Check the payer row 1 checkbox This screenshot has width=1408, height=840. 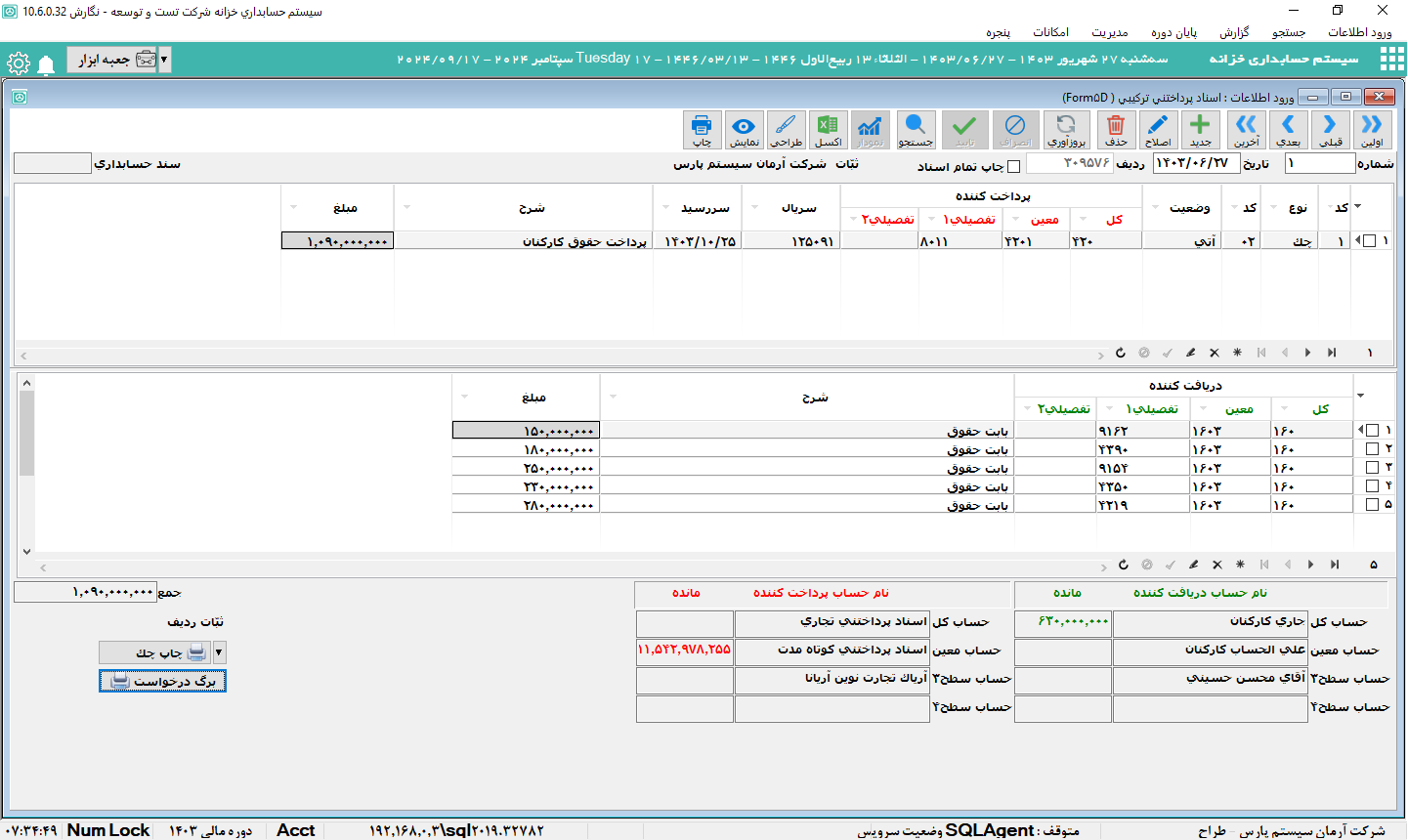(1369, 240)
